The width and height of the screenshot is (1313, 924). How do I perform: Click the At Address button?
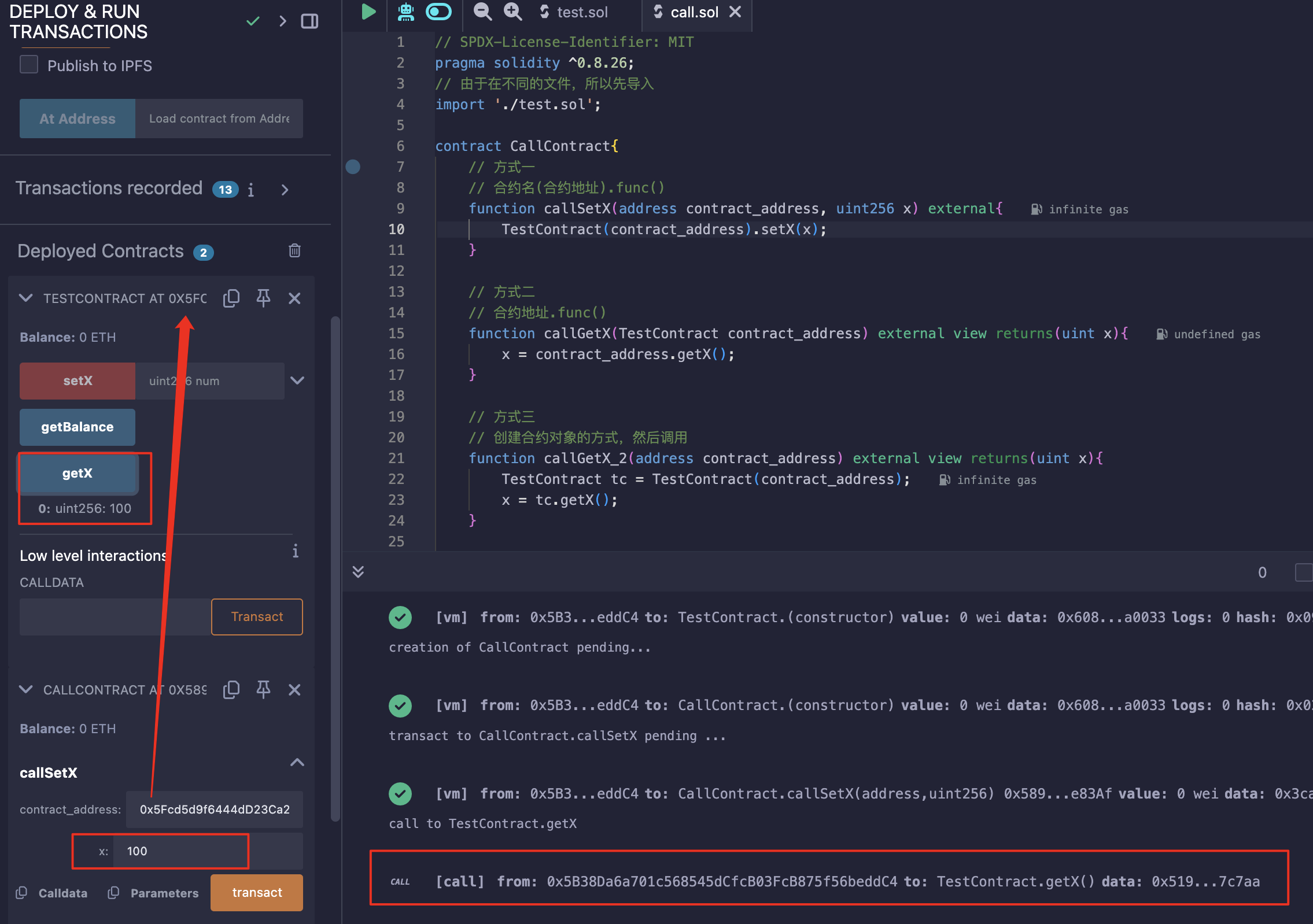[x=76, y=118]
